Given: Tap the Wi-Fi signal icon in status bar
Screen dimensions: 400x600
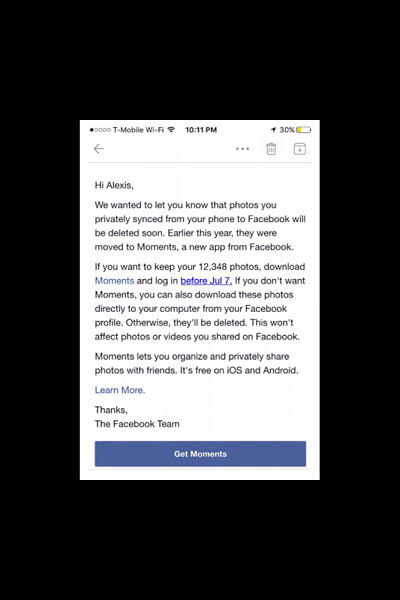Looking at the screenshot, I should (171, 129).
